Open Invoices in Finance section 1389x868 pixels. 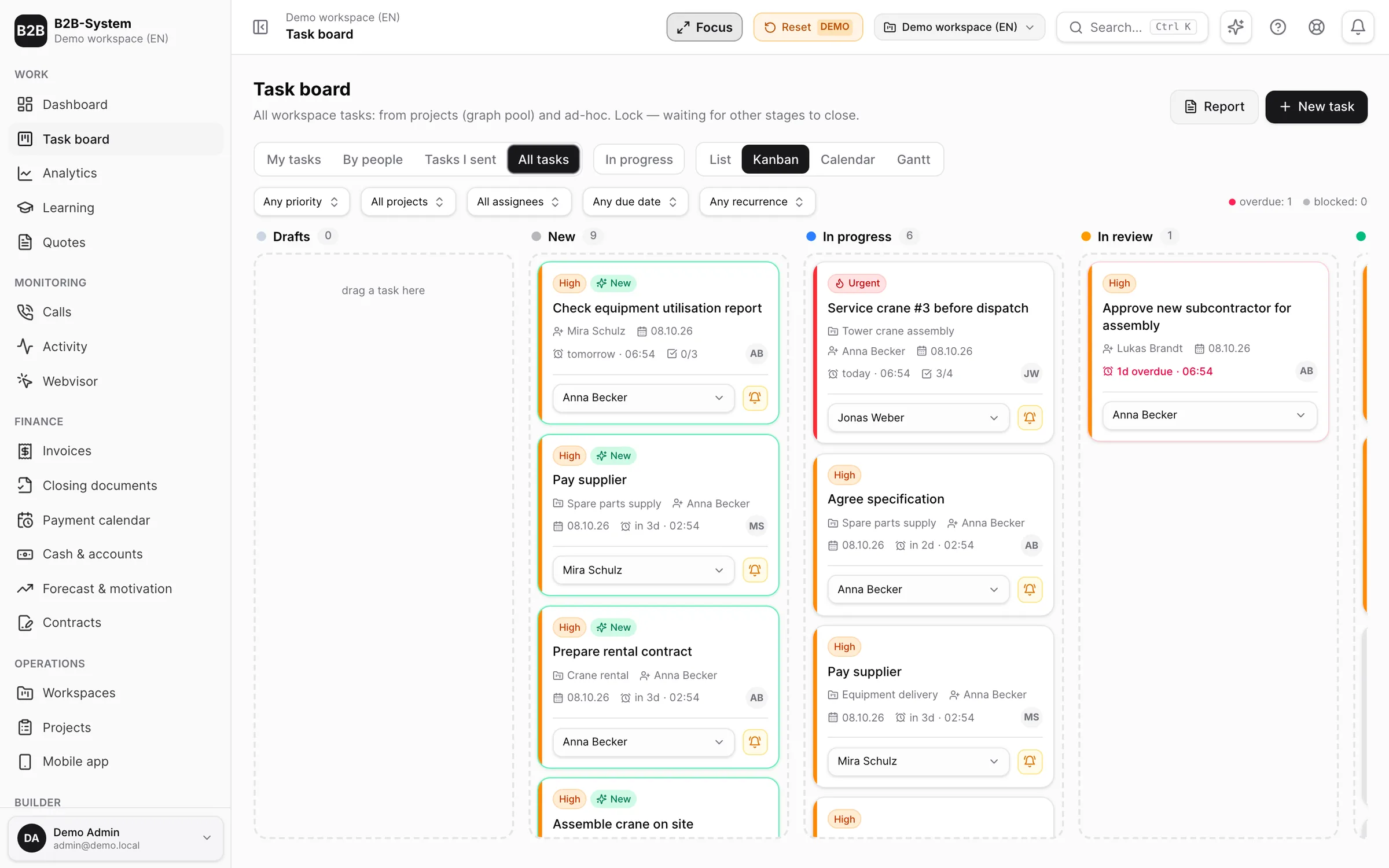[x=116, y=451]
